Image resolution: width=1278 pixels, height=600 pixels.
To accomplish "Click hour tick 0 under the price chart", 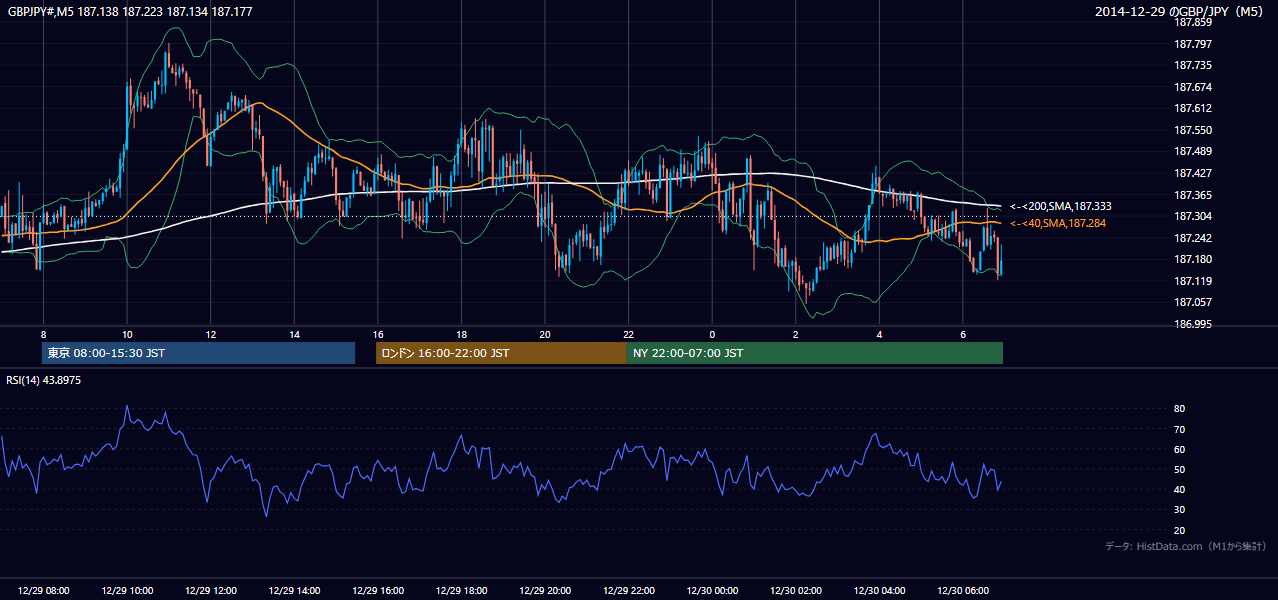I will (712, 334).
